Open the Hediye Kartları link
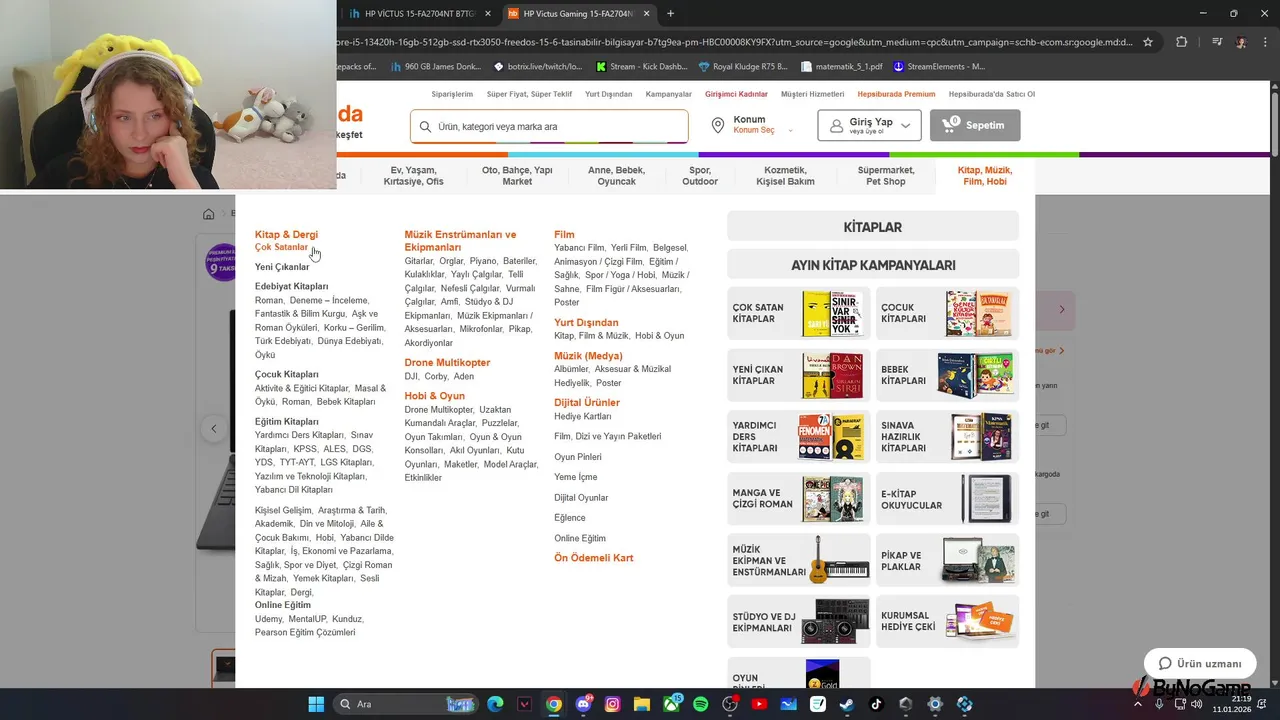This screenshot has width=1280, height=720. [x=583, y=416]
